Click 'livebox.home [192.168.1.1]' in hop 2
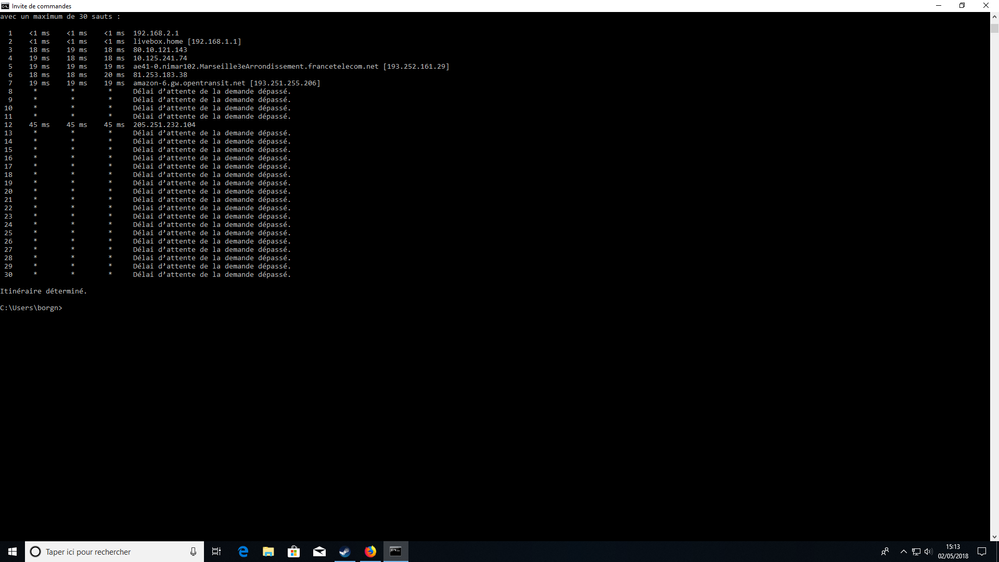The width and height of the screenshot is (999, 562). [x=187, y=41]
